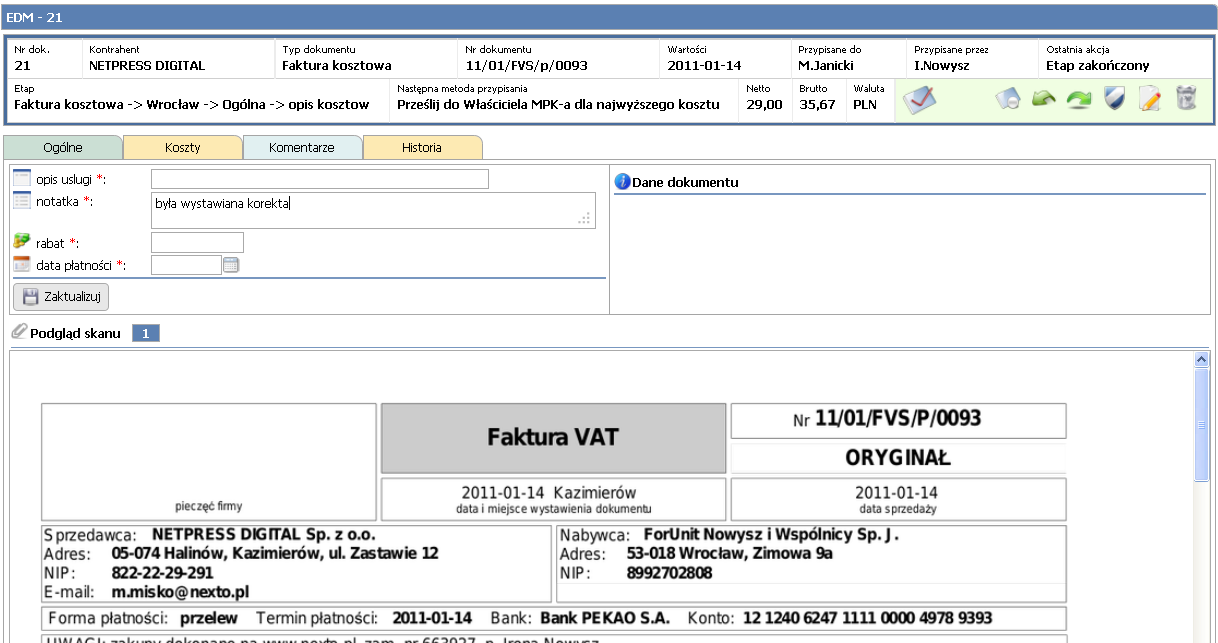
Task: Click the green right-pointing forward arrow icon
Action: point(1079,99)
